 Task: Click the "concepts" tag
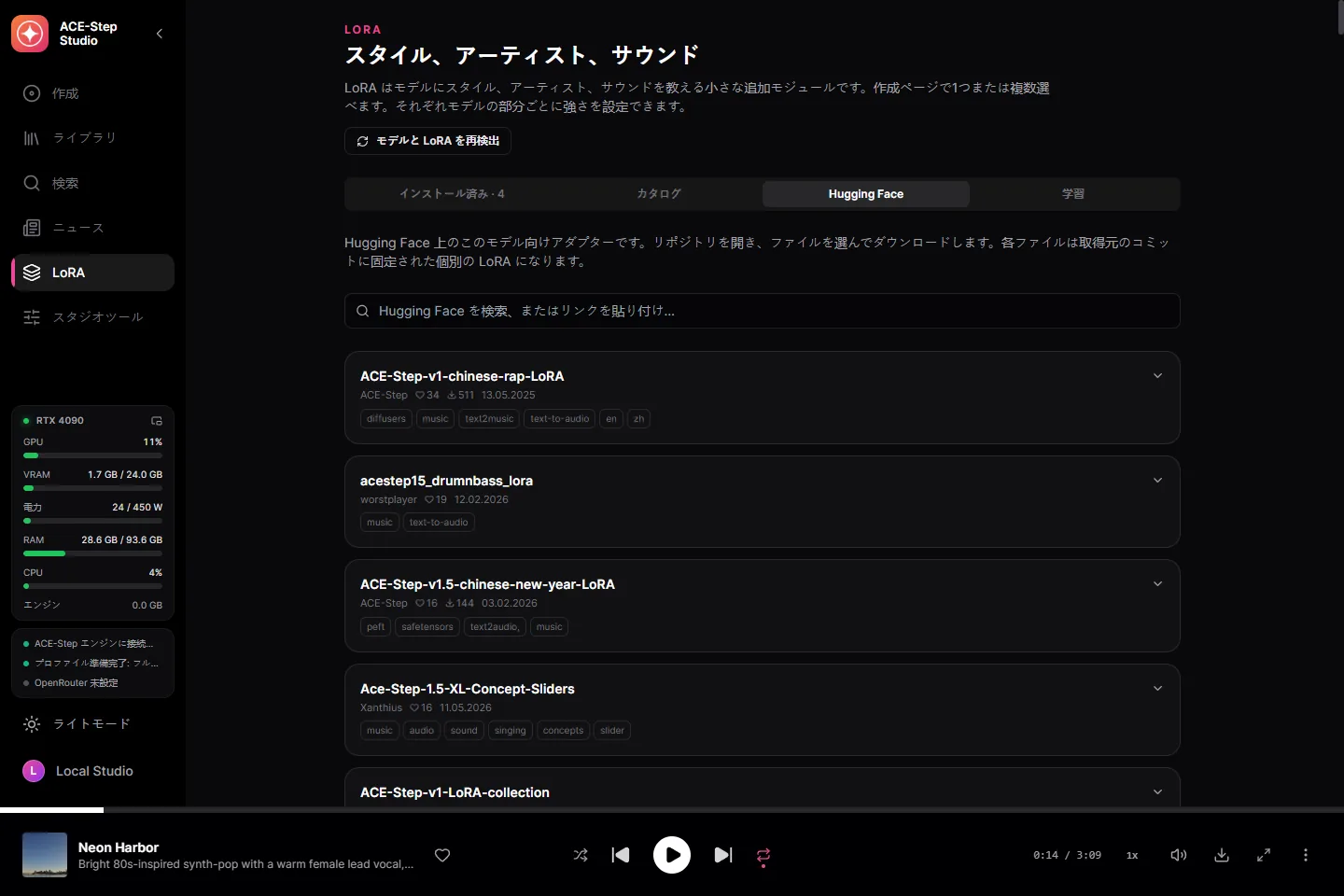563,731
